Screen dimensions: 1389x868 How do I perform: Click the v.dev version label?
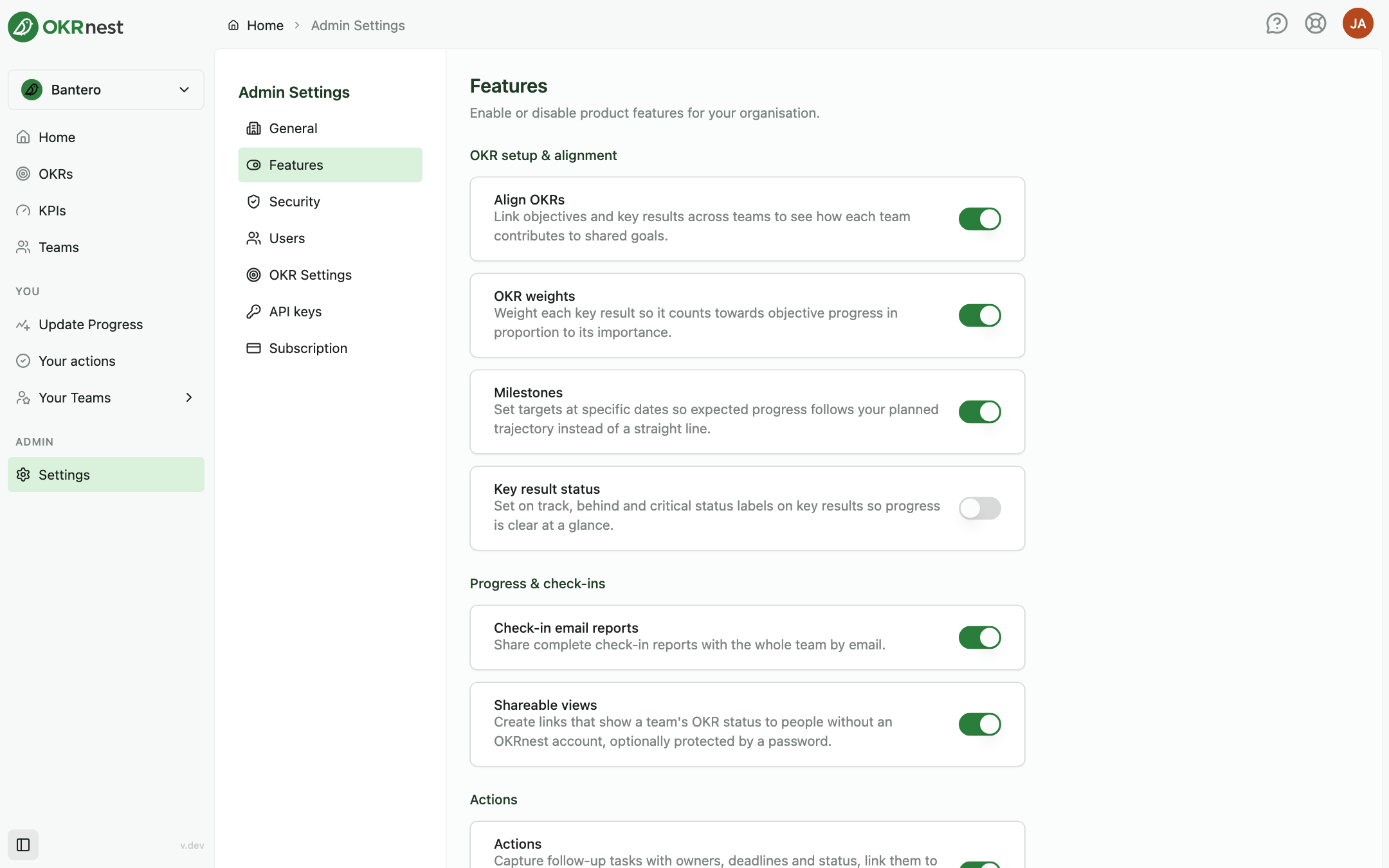coord(192,845)
